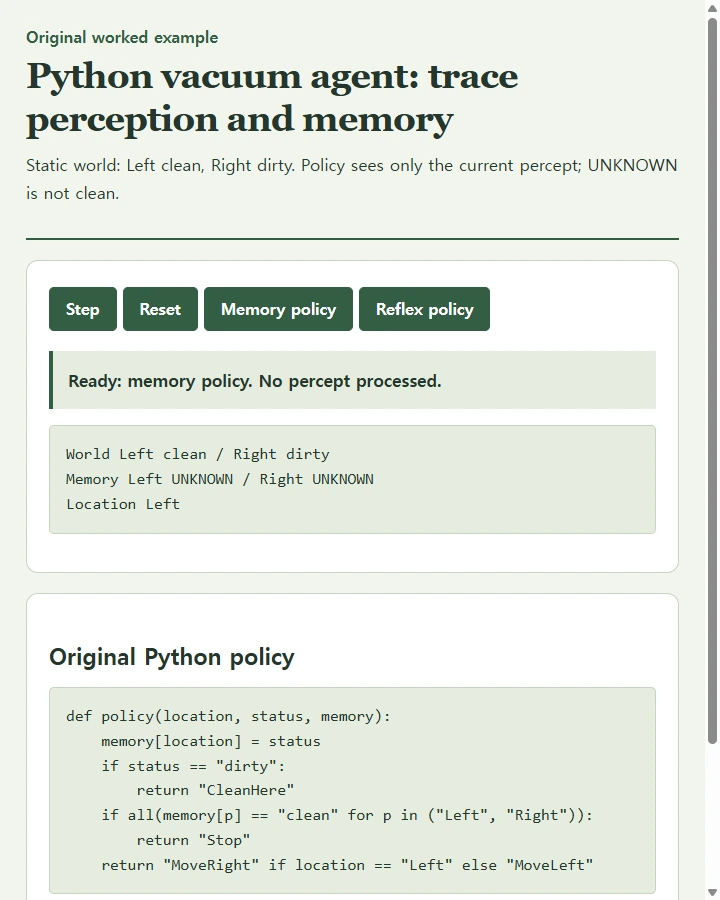Click the 'Static world: Left clean' description
This screenshot has width=720, height=900.
click(x=352, y=179)
